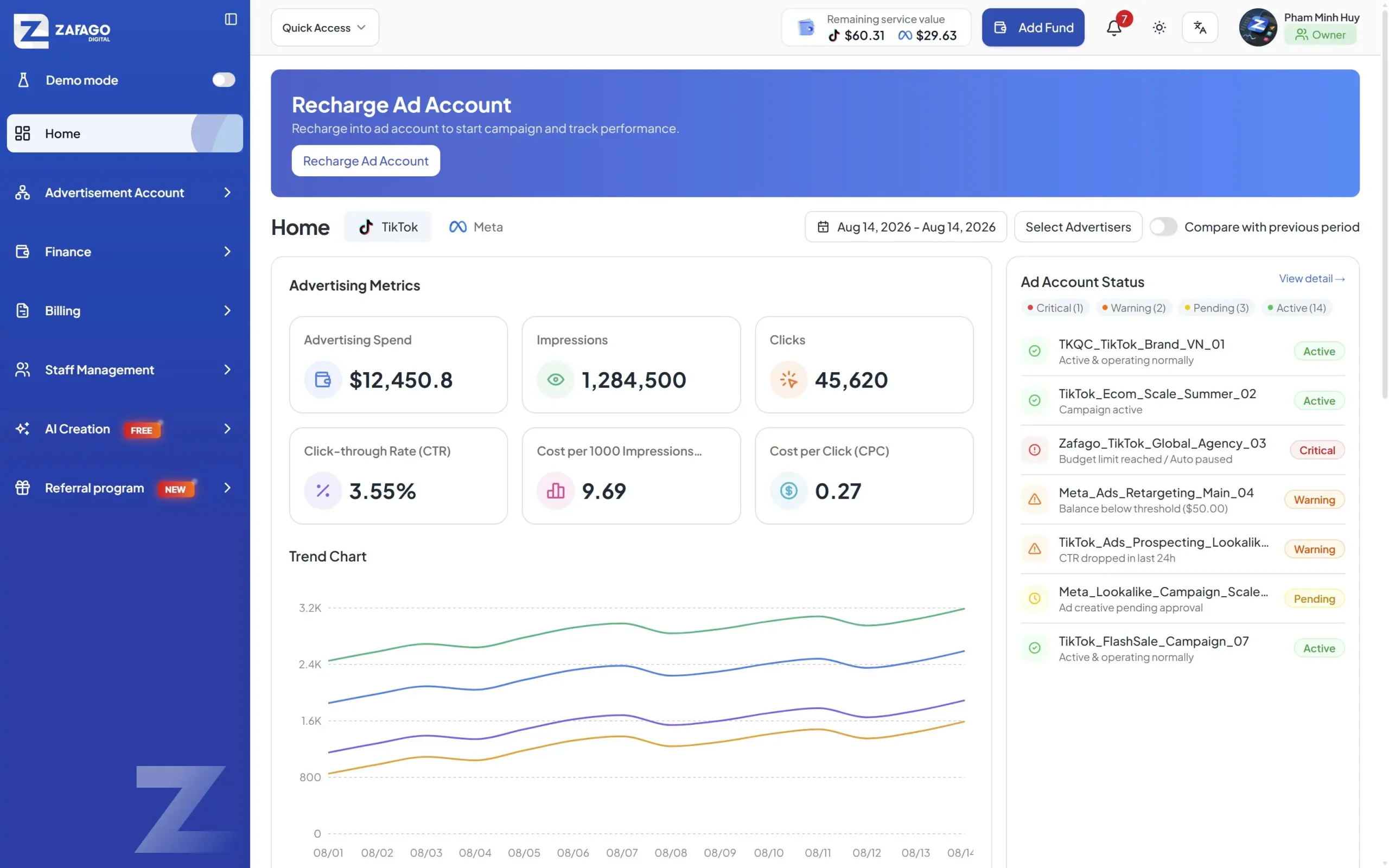Open the language translate icon

pyautogui.click(x=1200, y=27)
